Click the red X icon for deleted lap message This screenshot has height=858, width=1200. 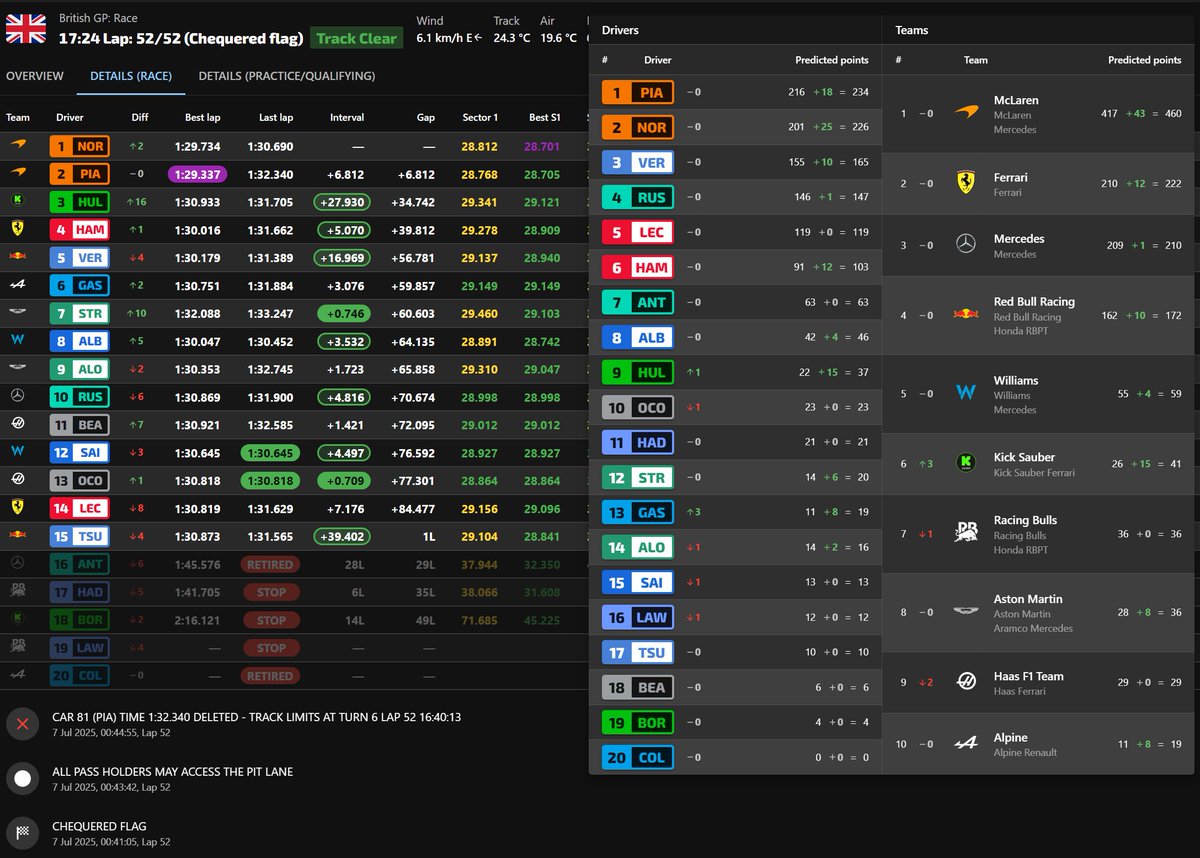(23, 724)
